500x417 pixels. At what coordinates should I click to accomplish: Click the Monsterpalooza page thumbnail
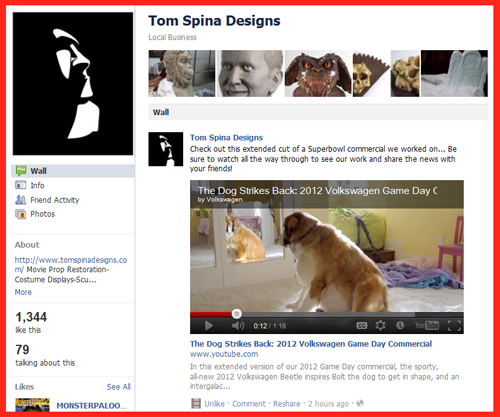tap(32, 405)
